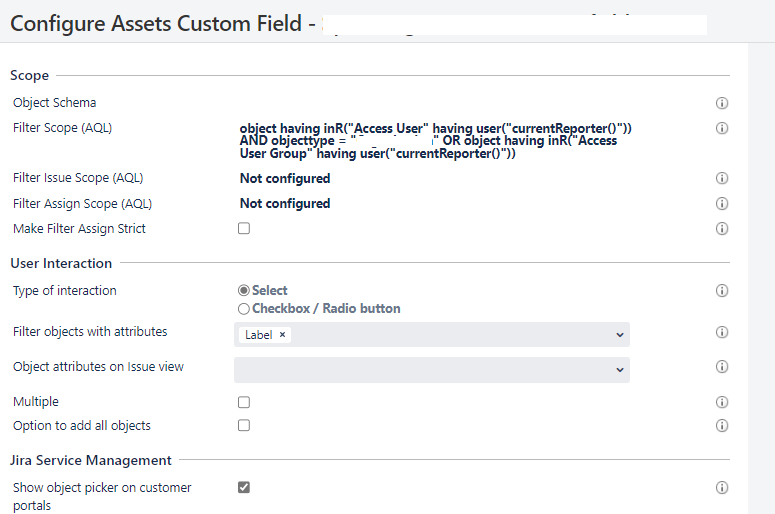Show info for Filter Scope (AQL)
Screen dimensions: 775x514
[x=722, y=128]
